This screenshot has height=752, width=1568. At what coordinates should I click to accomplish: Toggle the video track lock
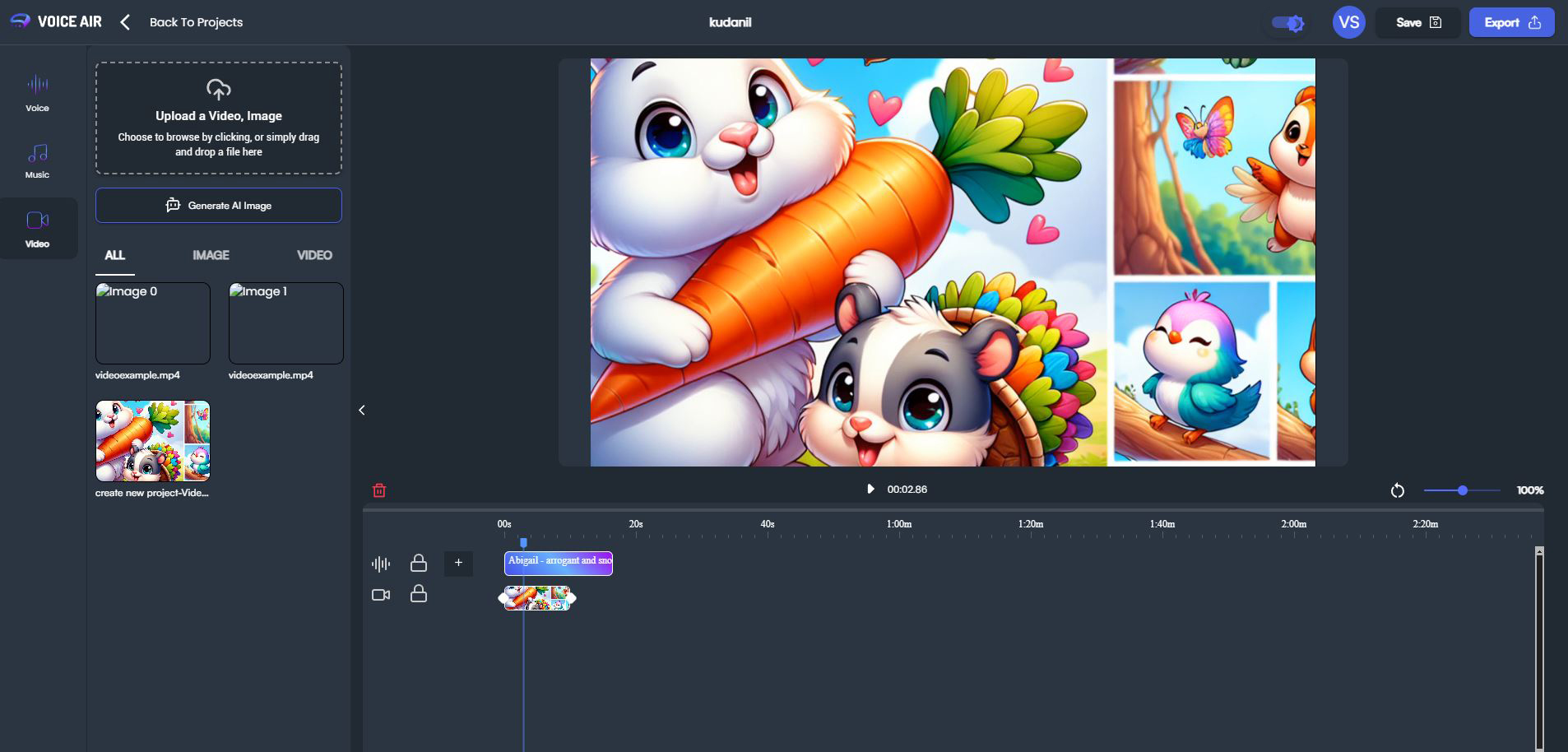(x=419, y=594)
